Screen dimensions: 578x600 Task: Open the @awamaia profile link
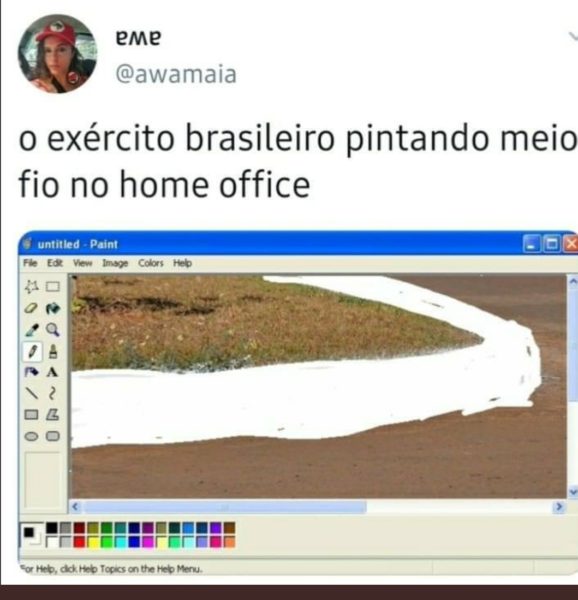pos(176,74)
